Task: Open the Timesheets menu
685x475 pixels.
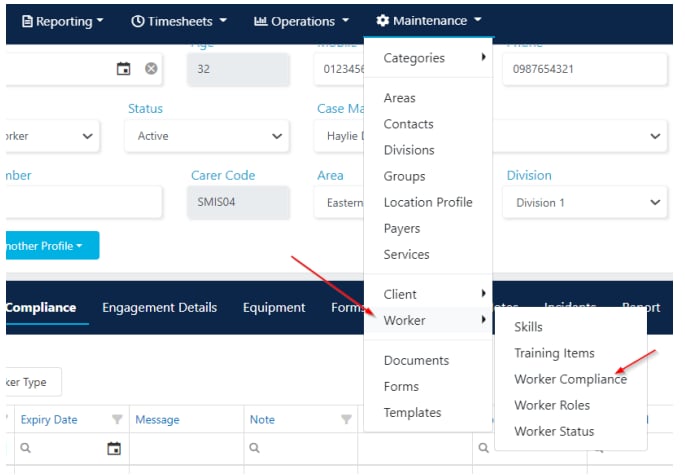Action: coord(179,21)
